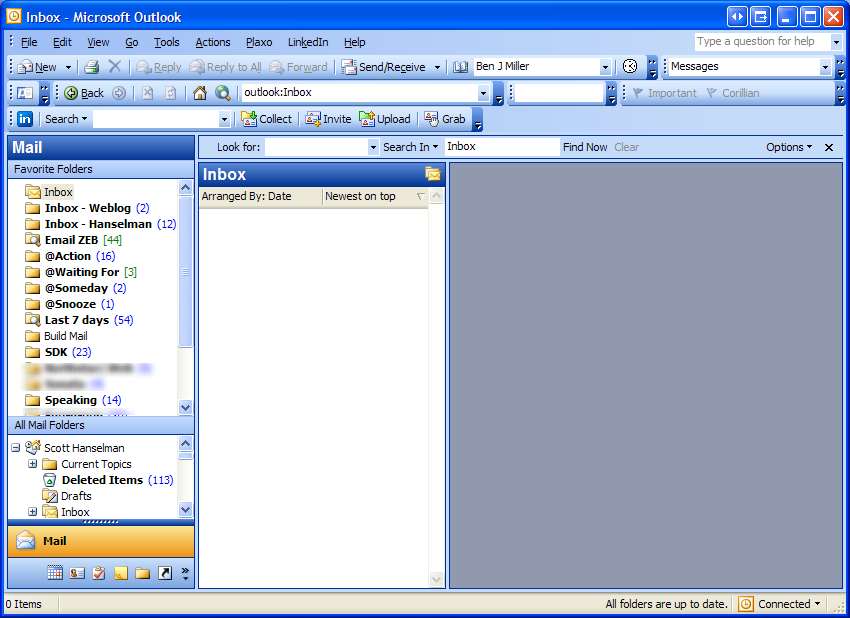Click the Grab toolbar button
The height and width of the screenshot is (618, 850).
coord(445,119)
